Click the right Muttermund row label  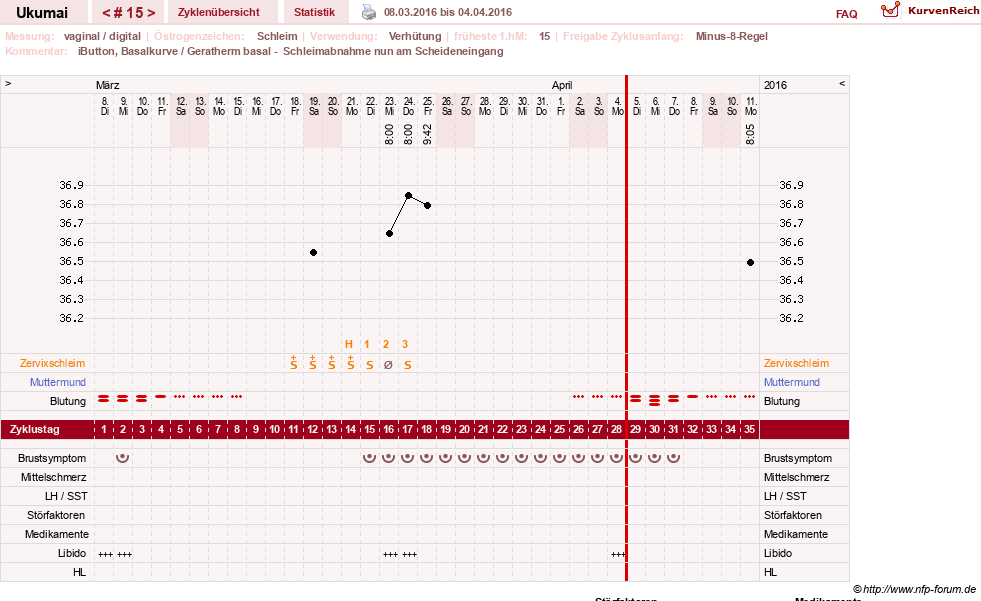[791, 382]
